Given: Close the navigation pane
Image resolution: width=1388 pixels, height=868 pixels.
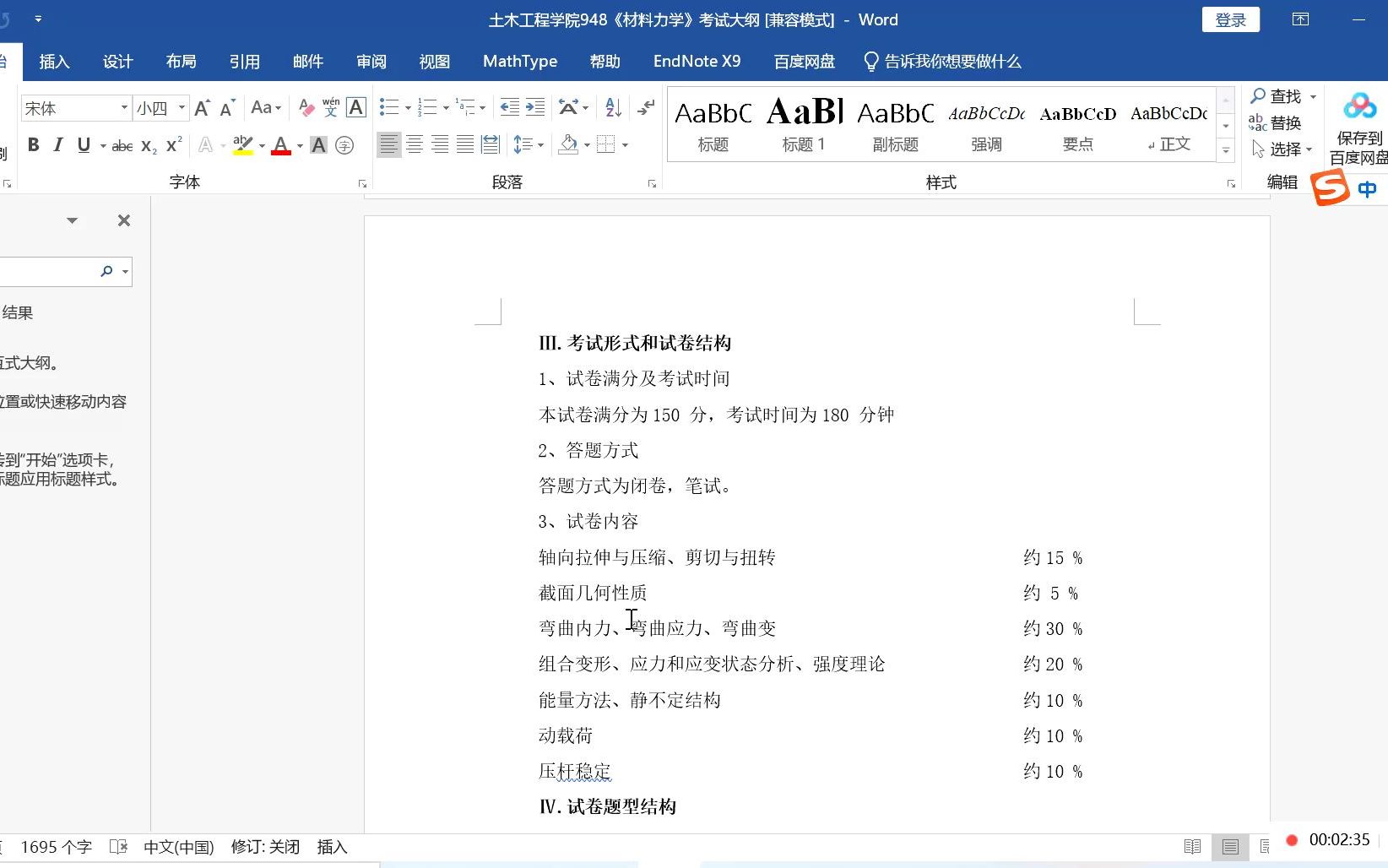Looking at the screenshot, I should pos(124,220).
